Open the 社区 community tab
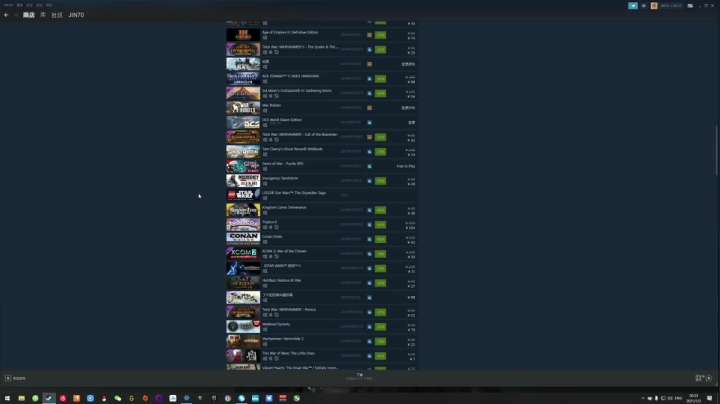 [x=57, y=15]
